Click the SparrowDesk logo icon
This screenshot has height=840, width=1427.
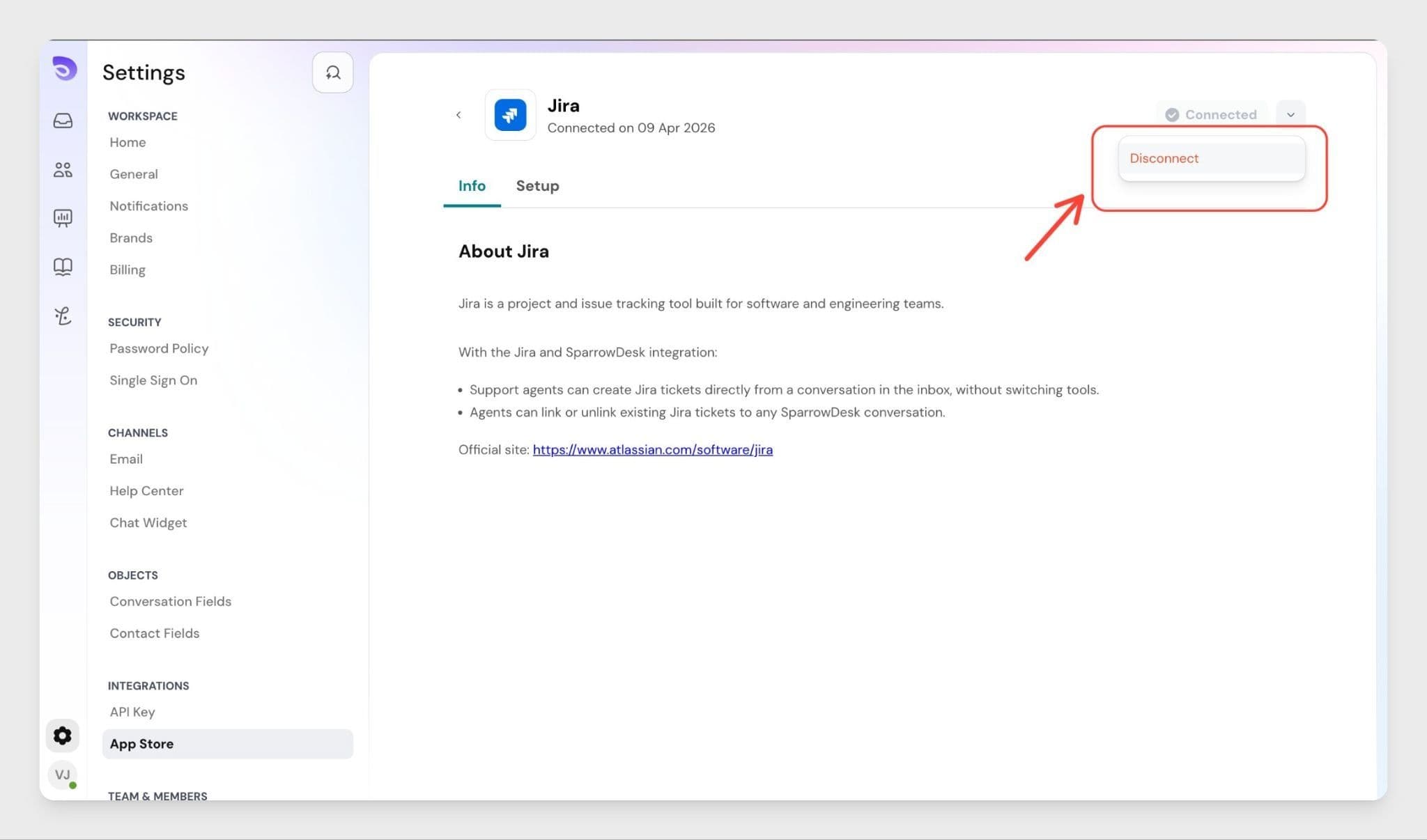click(x=64, y=68)
